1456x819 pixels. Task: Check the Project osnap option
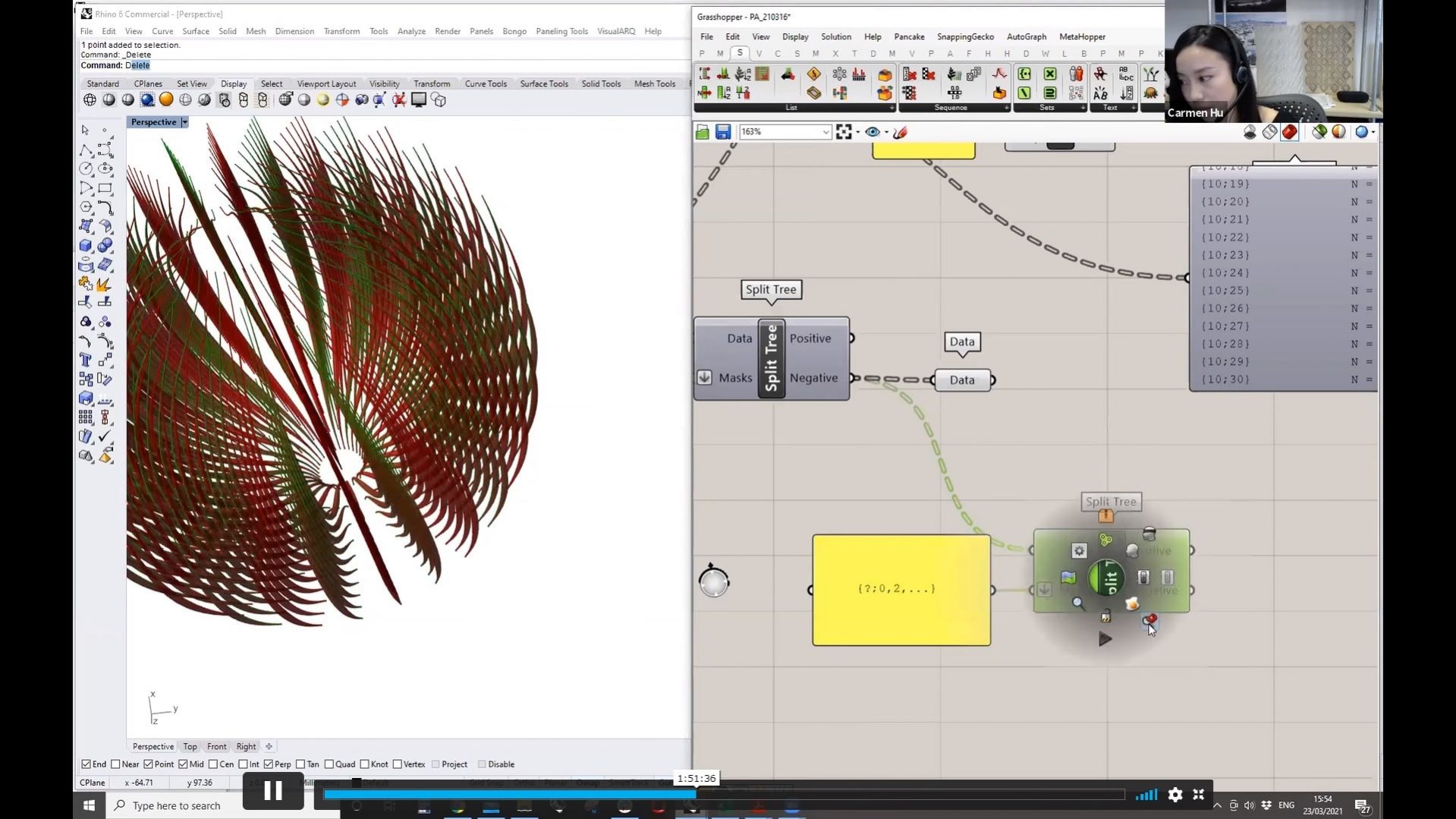tap(436, 764)
